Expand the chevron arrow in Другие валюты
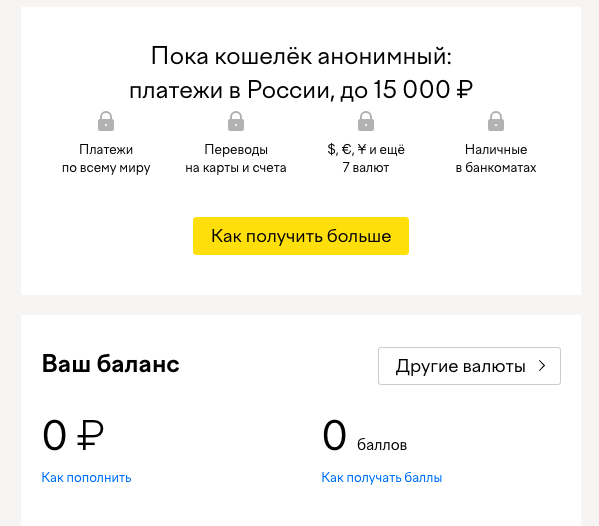Image resolution: width=599 pixels, height=526 pixels. click(x=542, y=366)
